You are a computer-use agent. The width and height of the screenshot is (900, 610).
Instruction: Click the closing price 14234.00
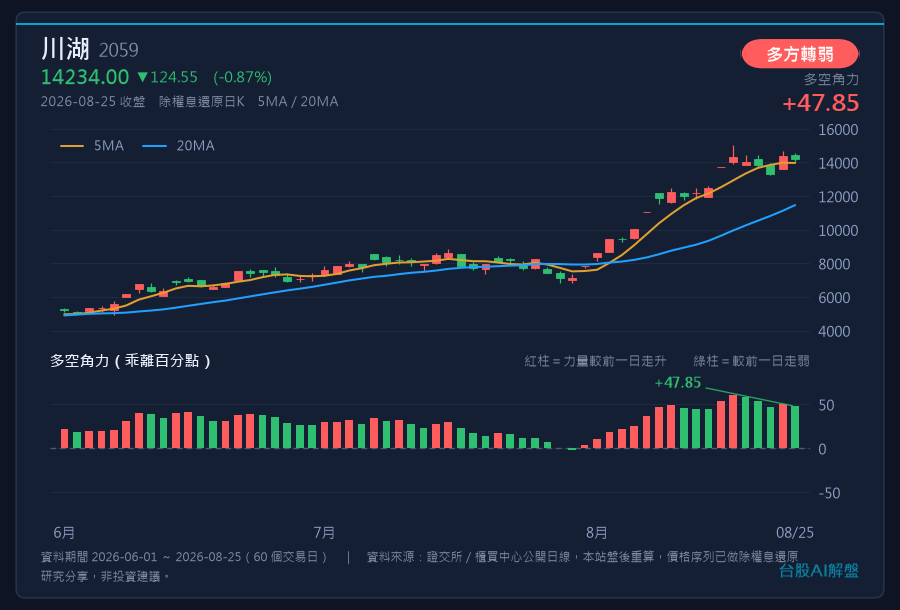pos(85,77)
